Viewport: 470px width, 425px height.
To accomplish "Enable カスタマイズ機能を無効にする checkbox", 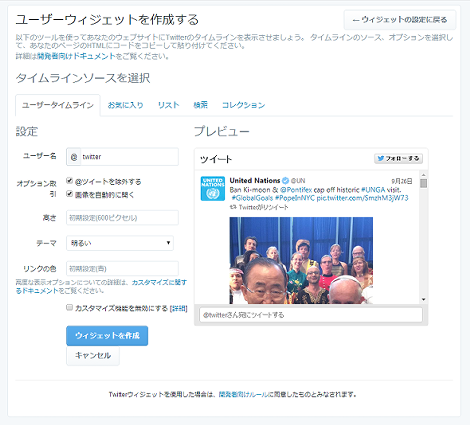I will [69, 307].
